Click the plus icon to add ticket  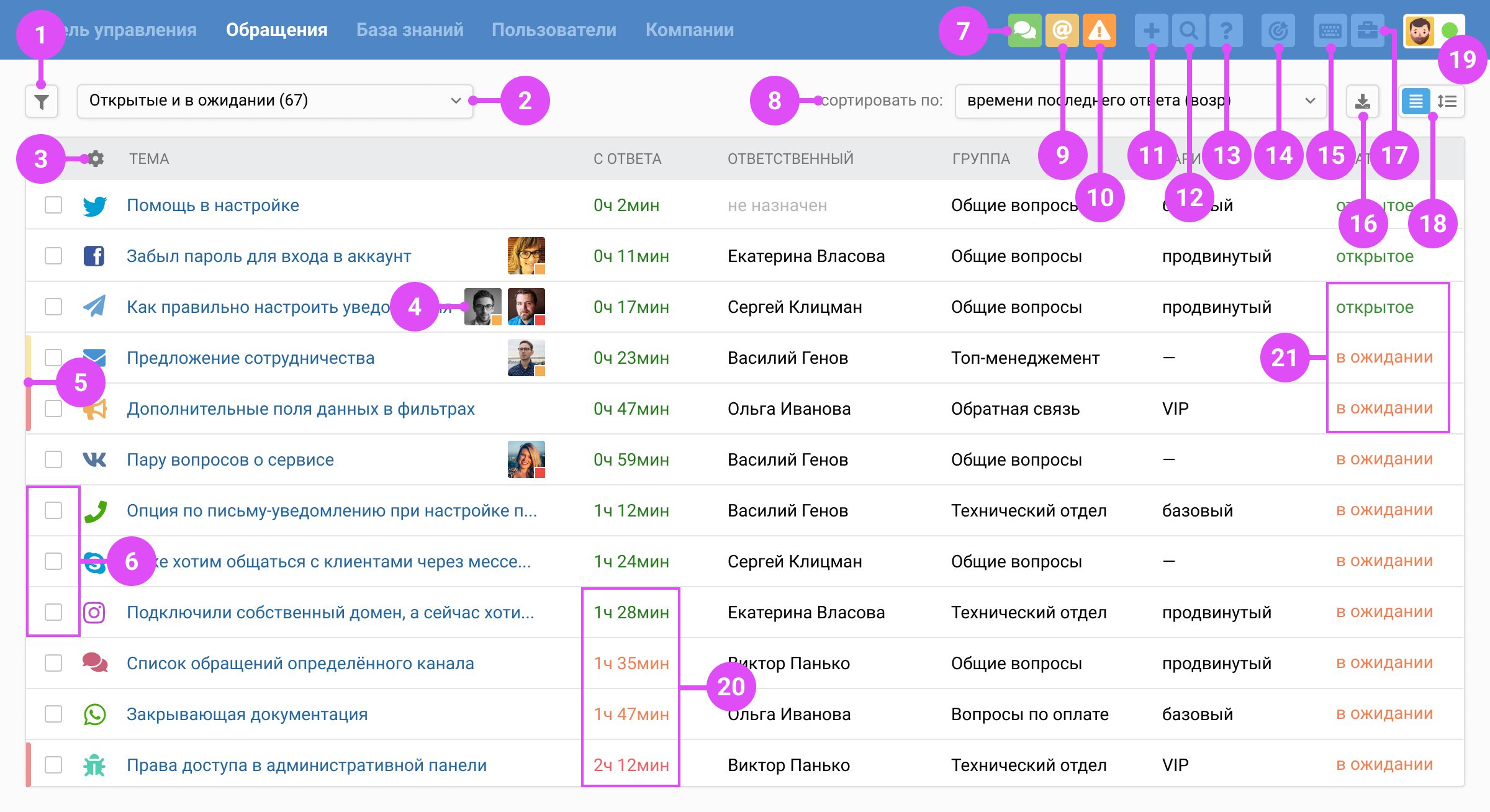tap(1151, 30)
